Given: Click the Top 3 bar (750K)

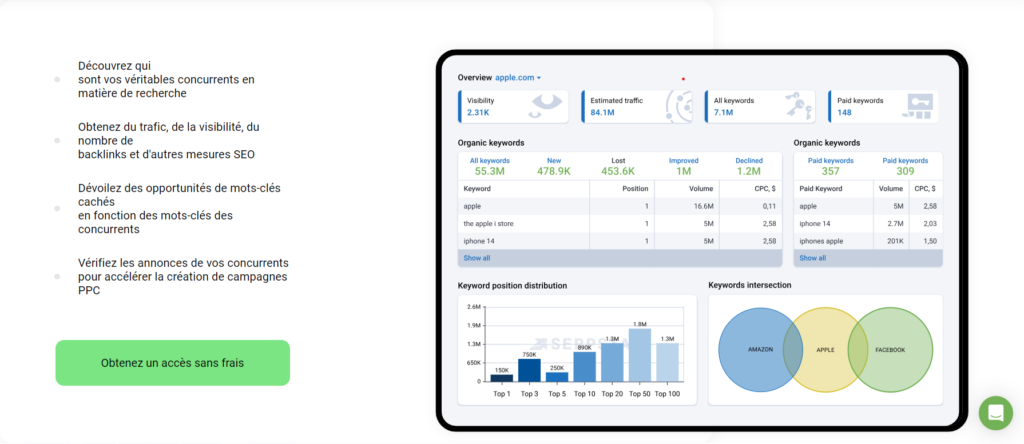Looking at the screenshot, I should 530,370.
